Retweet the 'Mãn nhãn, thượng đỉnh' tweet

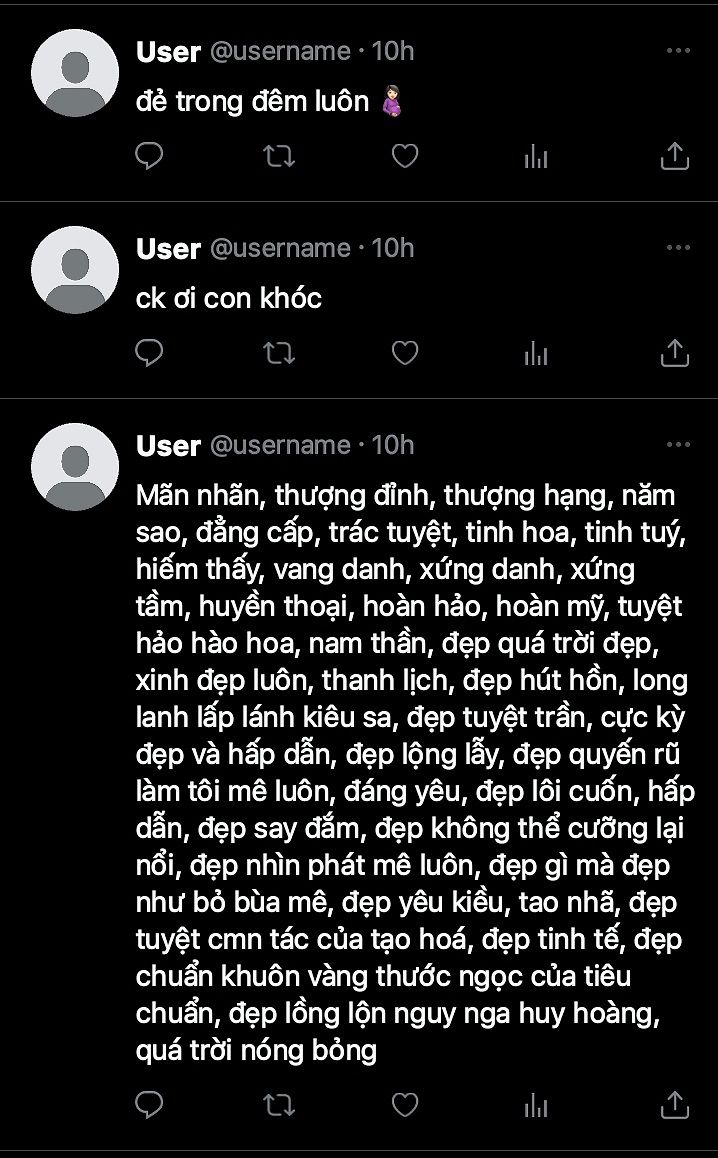[279, 1104]
